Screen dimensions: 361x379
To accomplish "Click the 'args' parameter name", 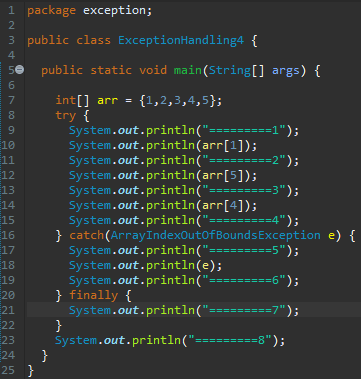I will [x=286, y=71].
